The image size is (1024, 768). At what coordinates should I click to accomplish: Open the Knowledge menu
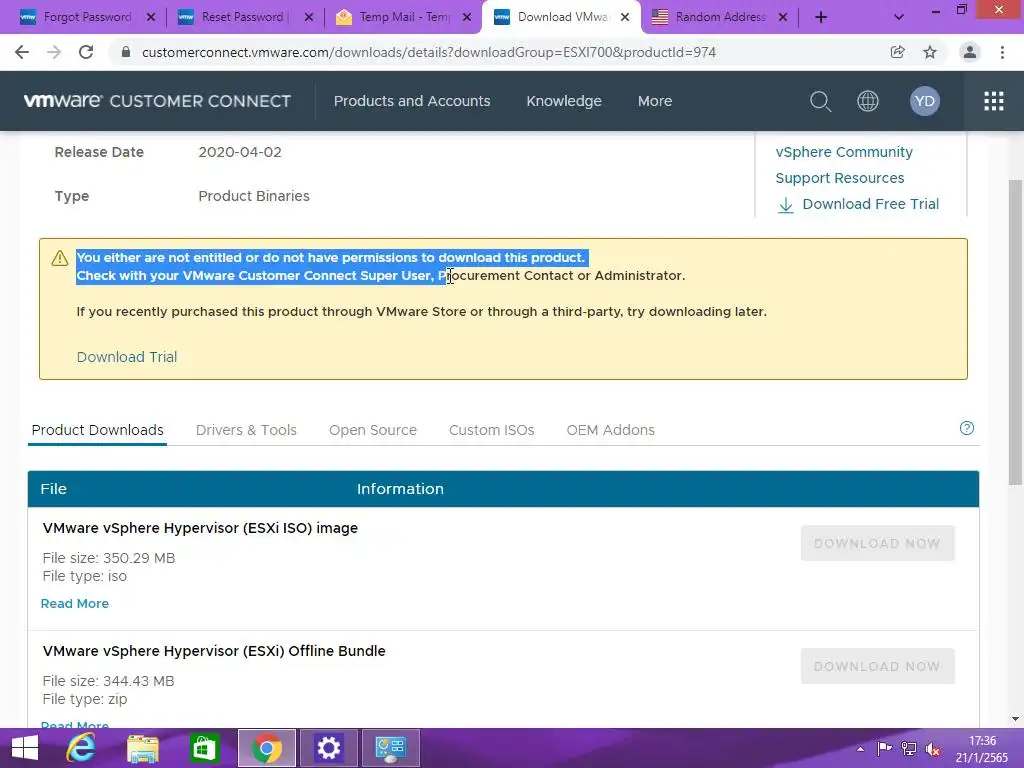[x=564, y=101]
